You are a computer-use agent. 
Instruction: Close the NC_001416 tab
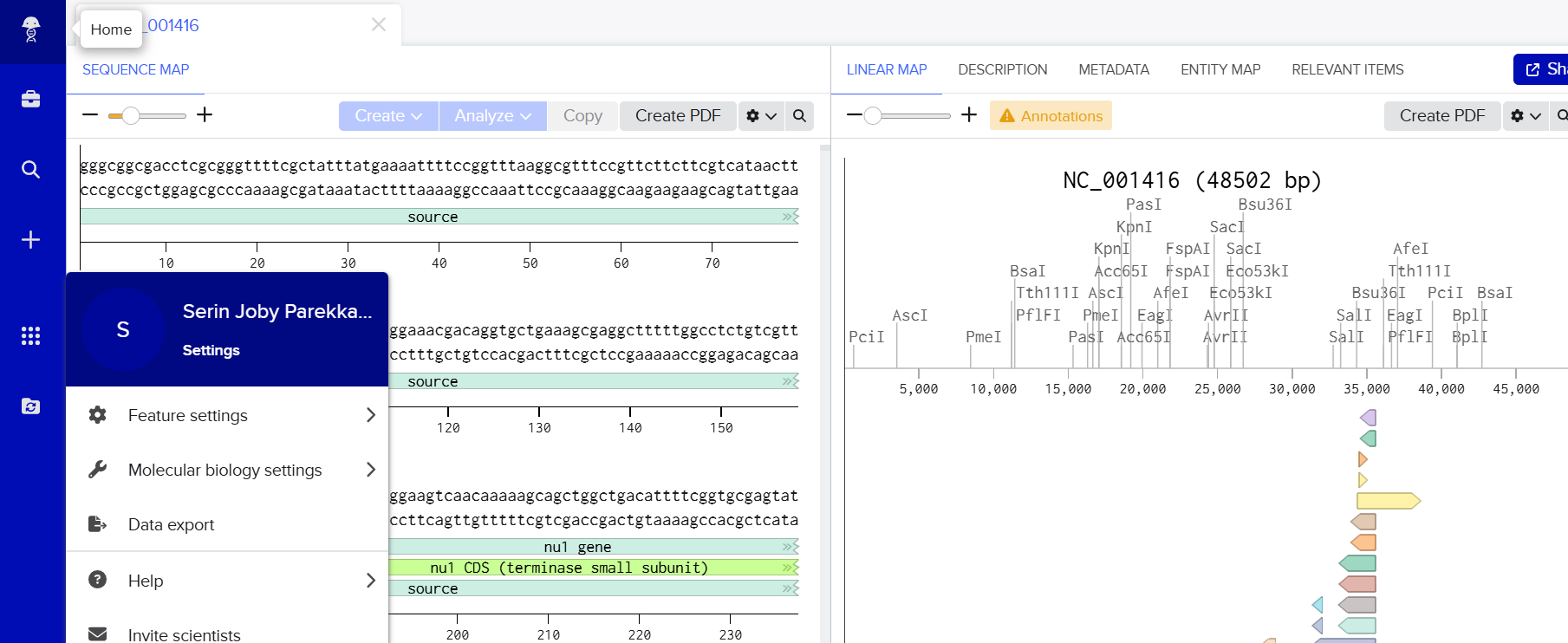point(379,25)
